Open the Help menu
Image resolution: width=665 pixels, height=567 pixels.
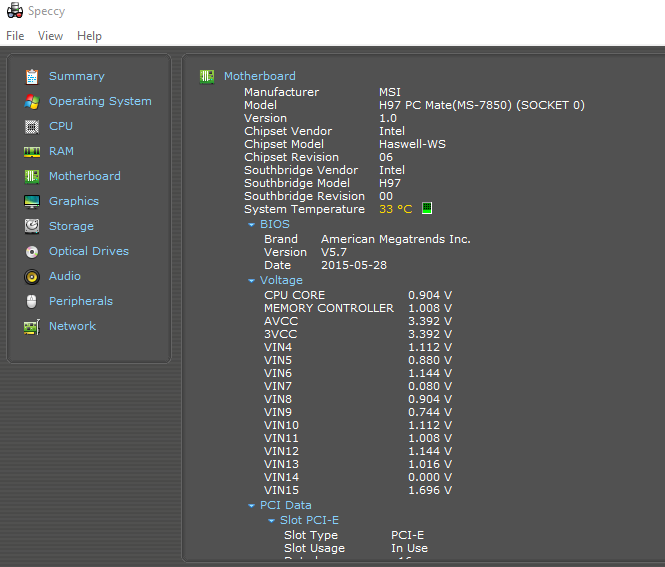point(89,36)
